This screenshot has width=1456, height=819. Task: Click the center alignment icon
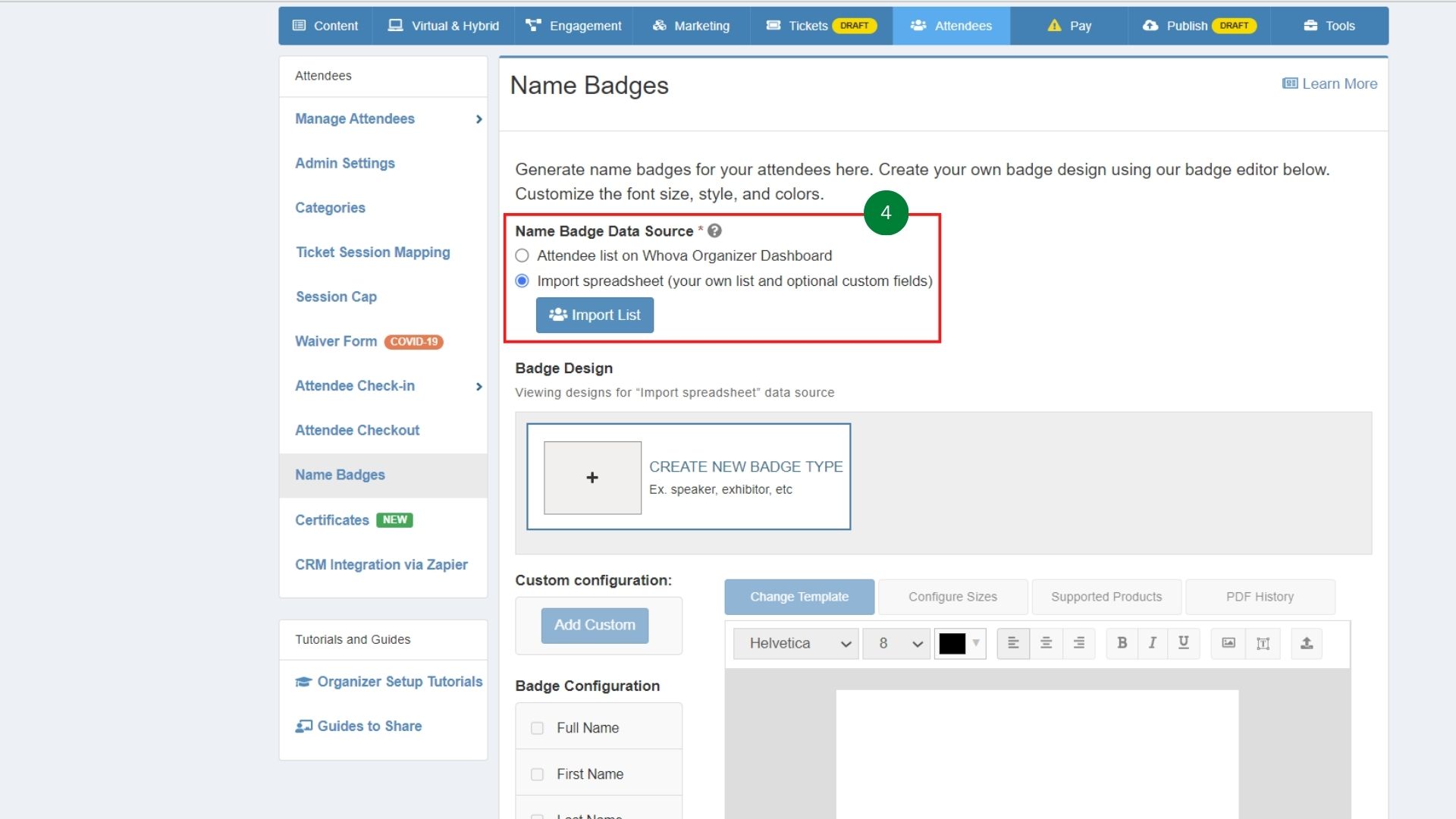(x=1046, y=643)
